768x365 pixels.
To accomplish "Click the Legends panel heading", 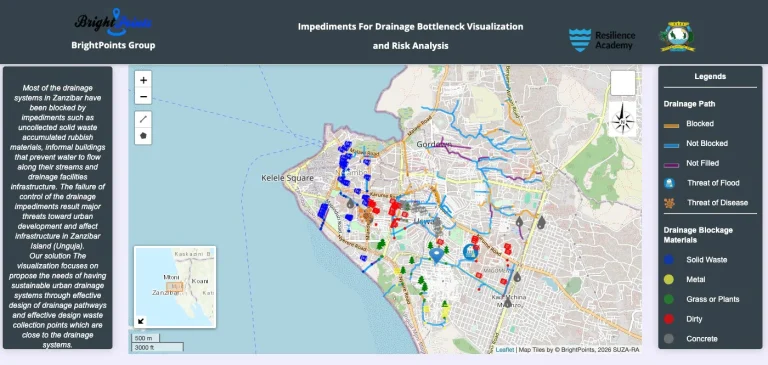I will click(710, 76).
